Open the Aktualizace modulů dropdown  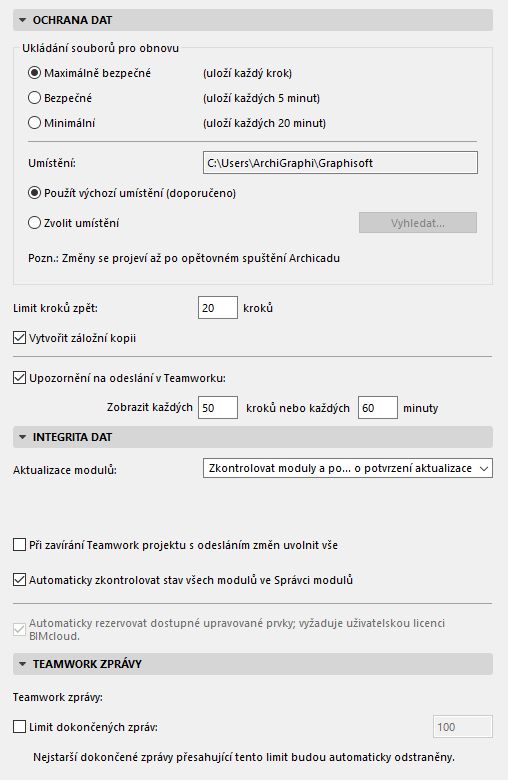(x=348, y=469)
